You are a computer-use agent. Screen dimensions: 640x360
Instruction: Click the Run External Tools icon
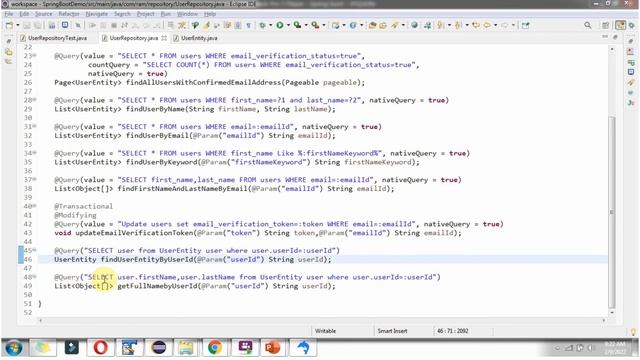pyautogui.click(x=315, y=25)
